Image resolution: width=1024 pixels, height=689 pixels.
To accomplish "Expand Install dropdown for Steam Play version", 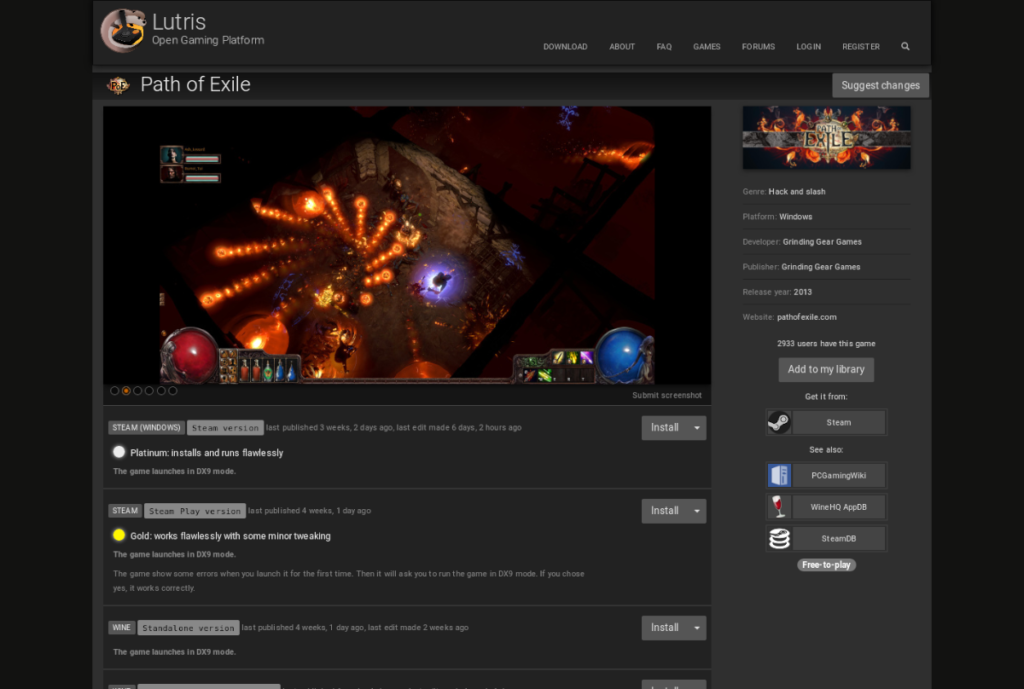I will [x=697, y=510].
